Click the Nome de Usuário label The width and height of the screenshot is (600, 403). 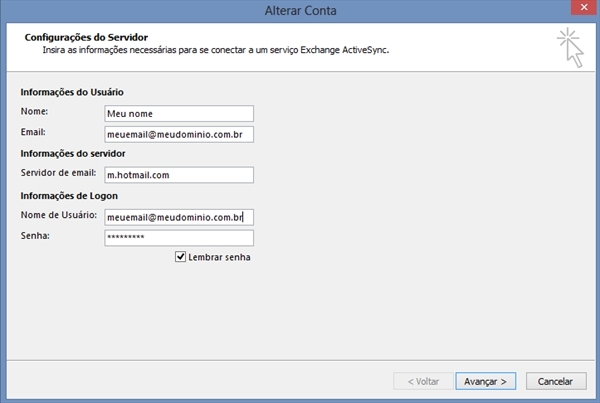tap(59, 215)
